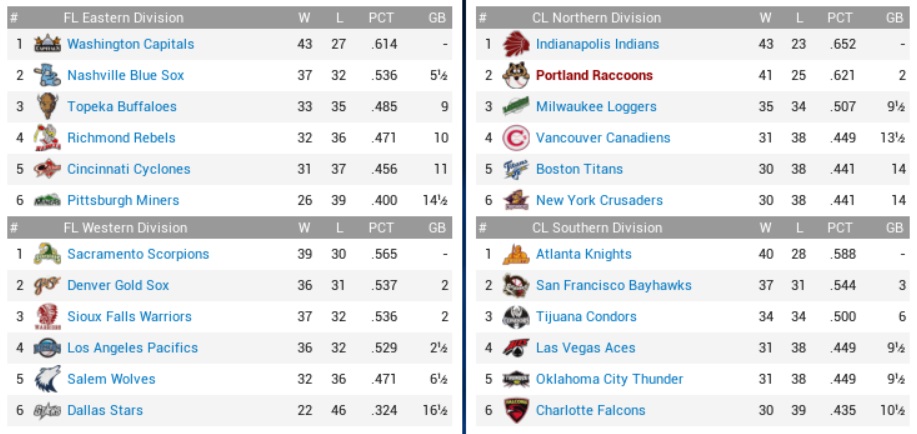Viewport: 917px width, 434px height.
Task: Click the Atlanta Knights team logo
Action: (515, 254)
